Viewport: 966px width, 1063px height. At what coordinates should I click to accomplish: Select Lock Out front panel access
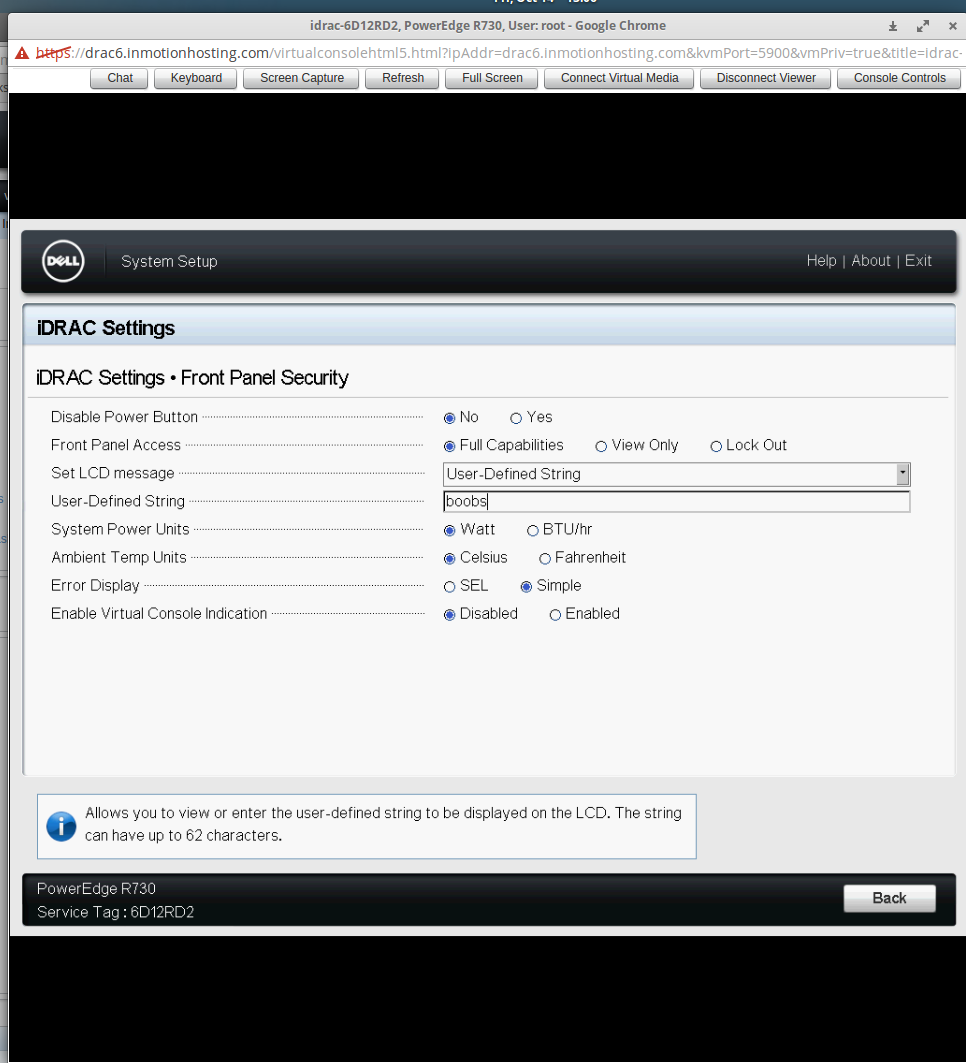tap(716, 446)
